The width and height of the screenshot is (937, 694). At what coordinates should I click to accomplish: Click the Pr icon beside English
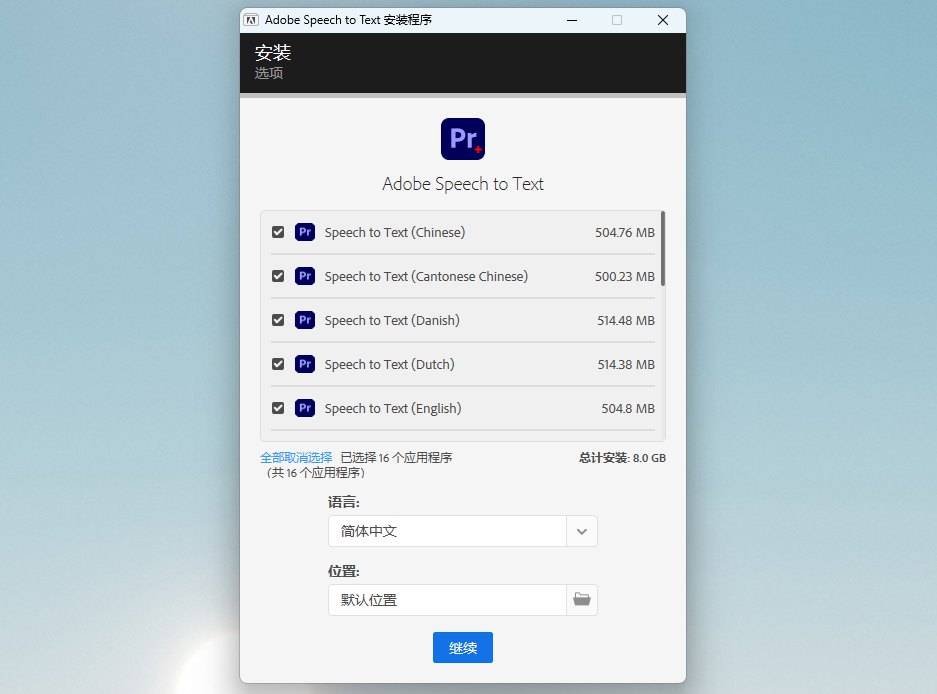(x=305, y=408)
